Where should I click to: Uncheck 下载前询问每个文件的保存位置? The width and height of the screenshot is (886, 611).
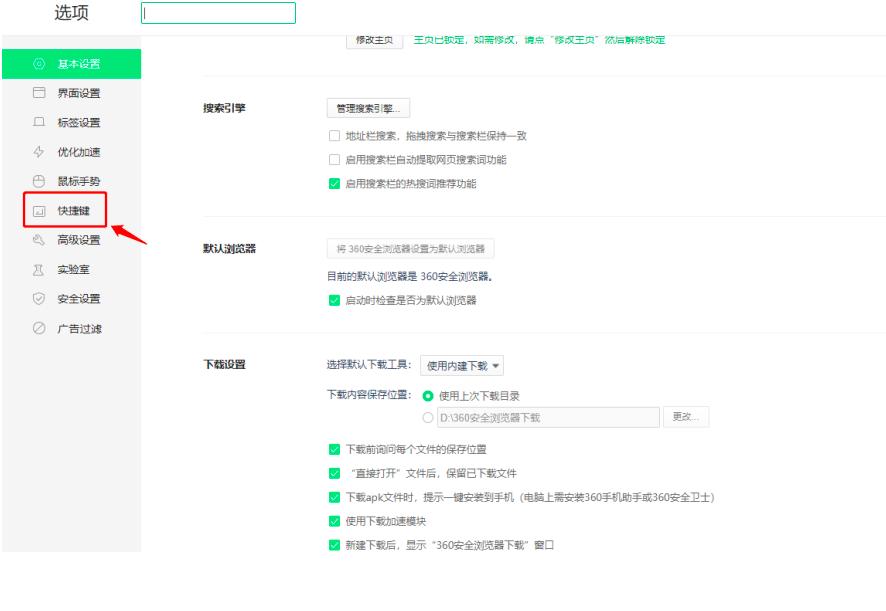[334, 449]
